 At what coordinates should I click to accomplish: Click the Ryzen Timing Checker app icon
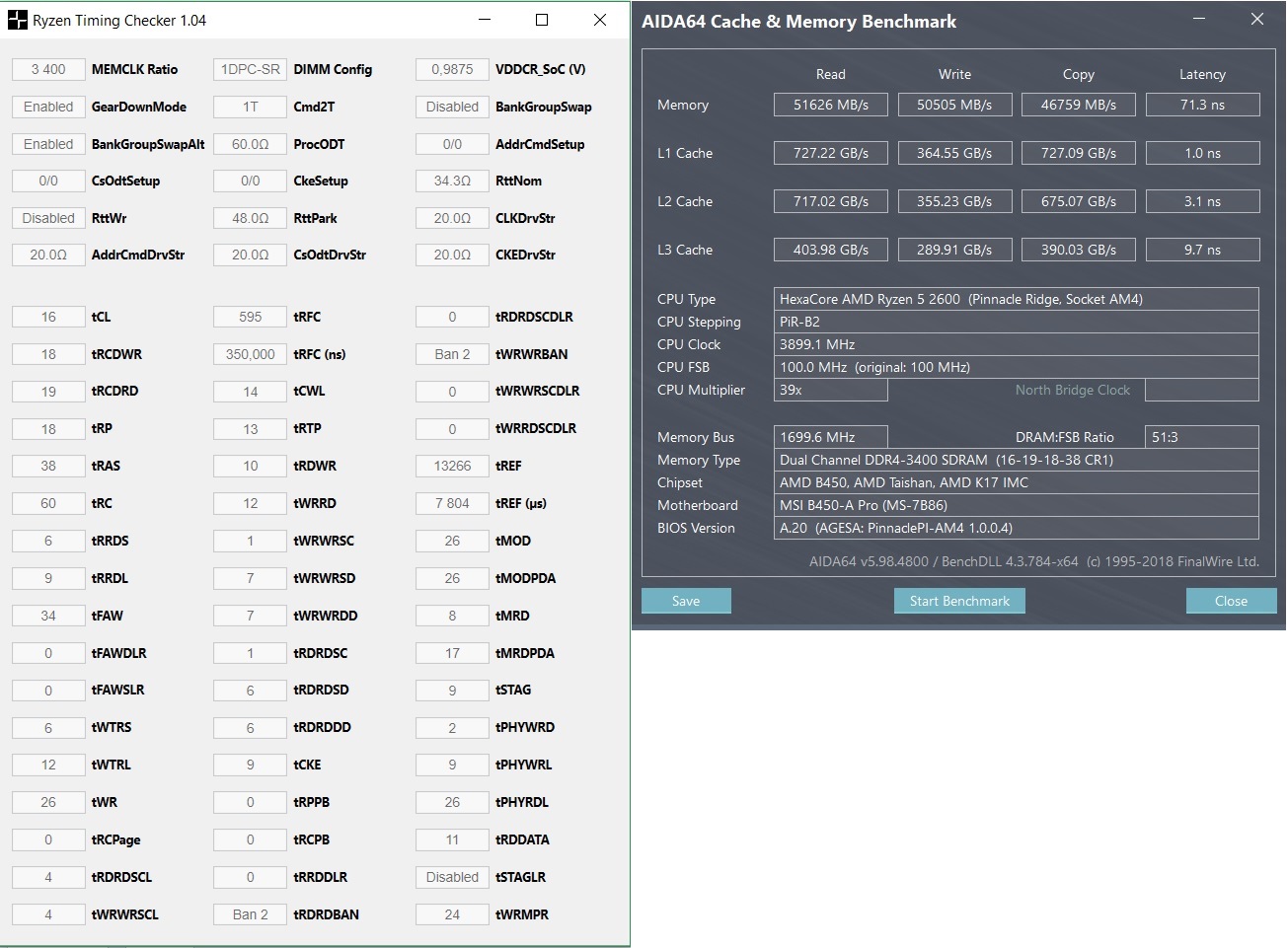18,20
